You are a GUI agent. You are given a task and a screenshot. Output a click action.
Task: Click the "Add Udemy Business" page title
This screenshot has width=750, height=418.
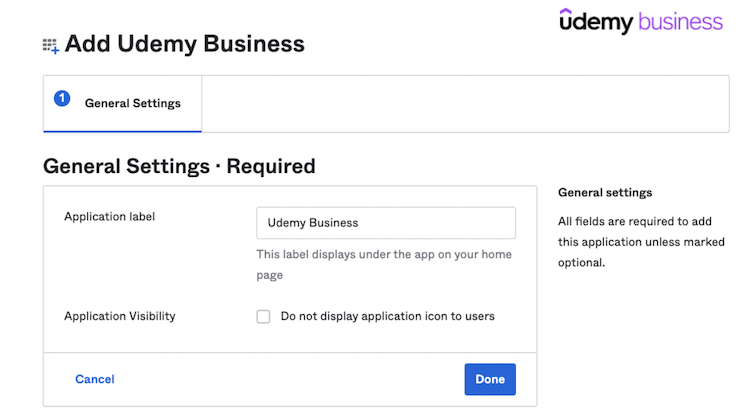pos(184,44)
